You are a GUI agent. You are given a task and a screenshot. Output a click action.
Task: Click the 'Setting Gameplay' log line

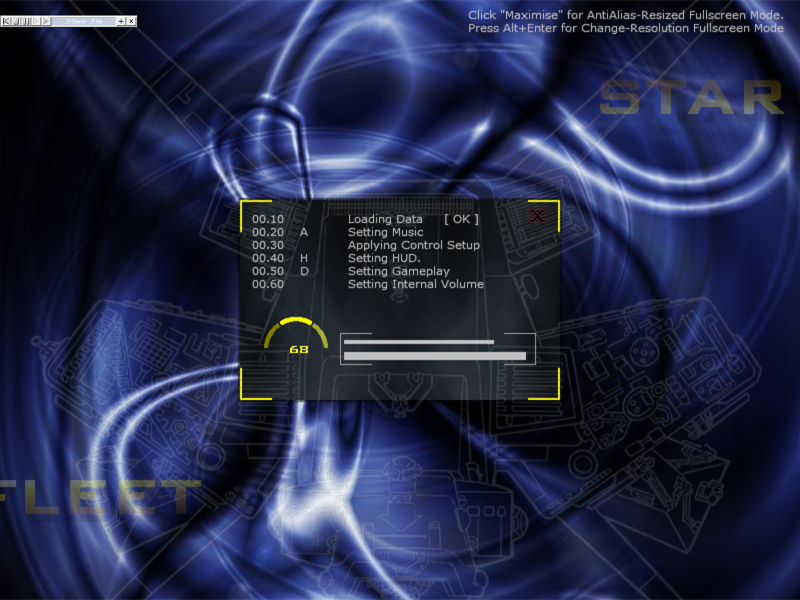click(399, 271)
